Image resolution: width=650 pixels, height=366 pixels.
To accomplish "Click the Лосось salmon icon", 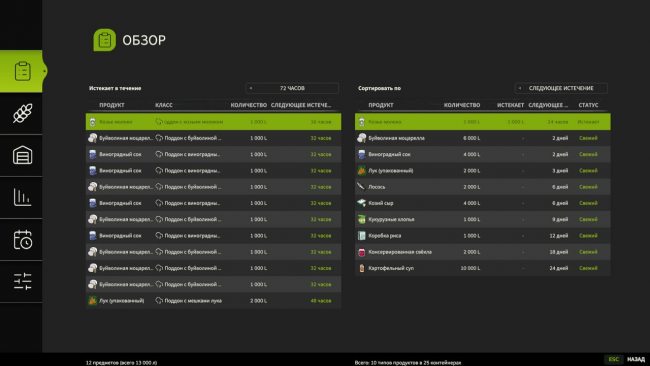I will point(361,187).
